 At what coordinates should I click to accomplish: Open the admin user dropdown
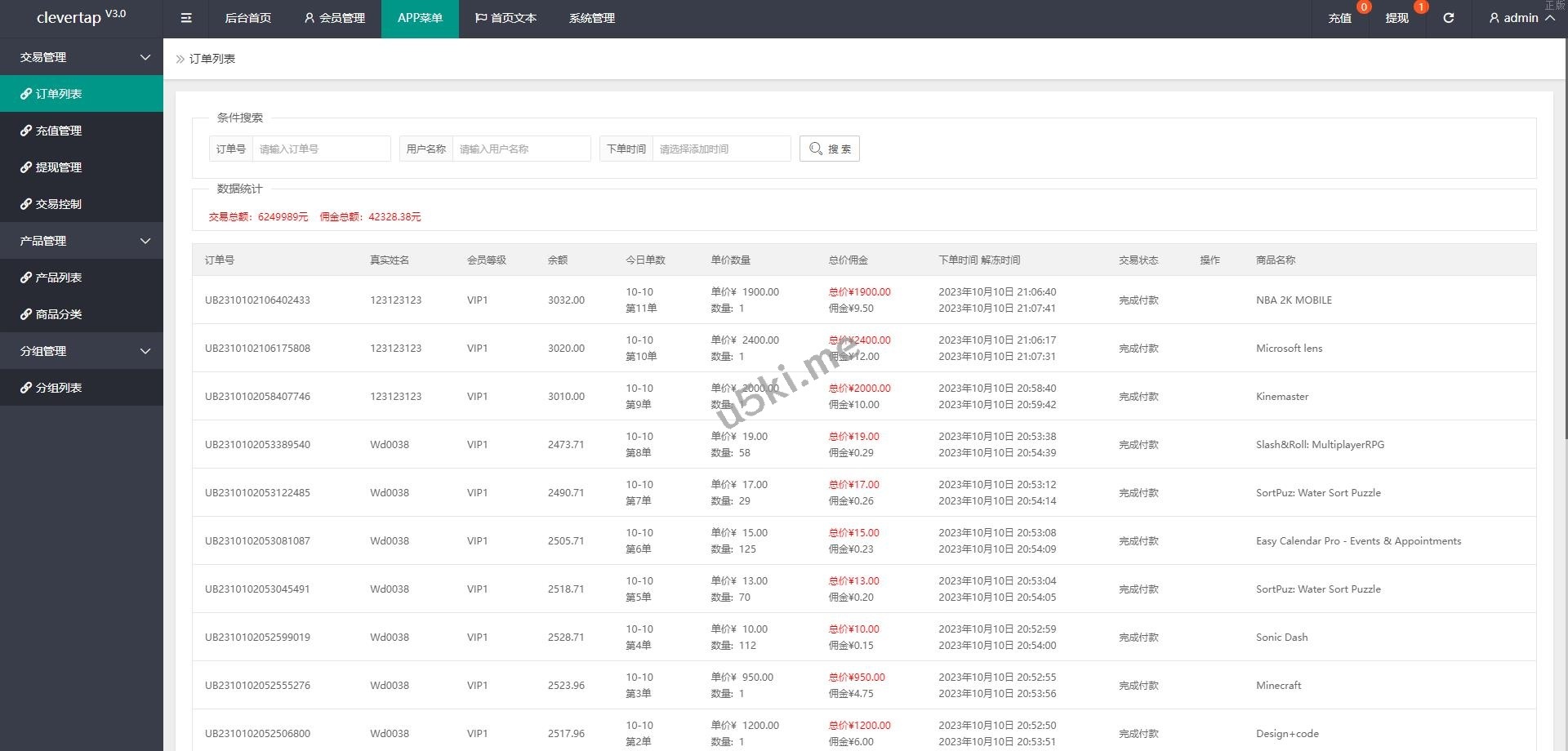pos(1521,18)
